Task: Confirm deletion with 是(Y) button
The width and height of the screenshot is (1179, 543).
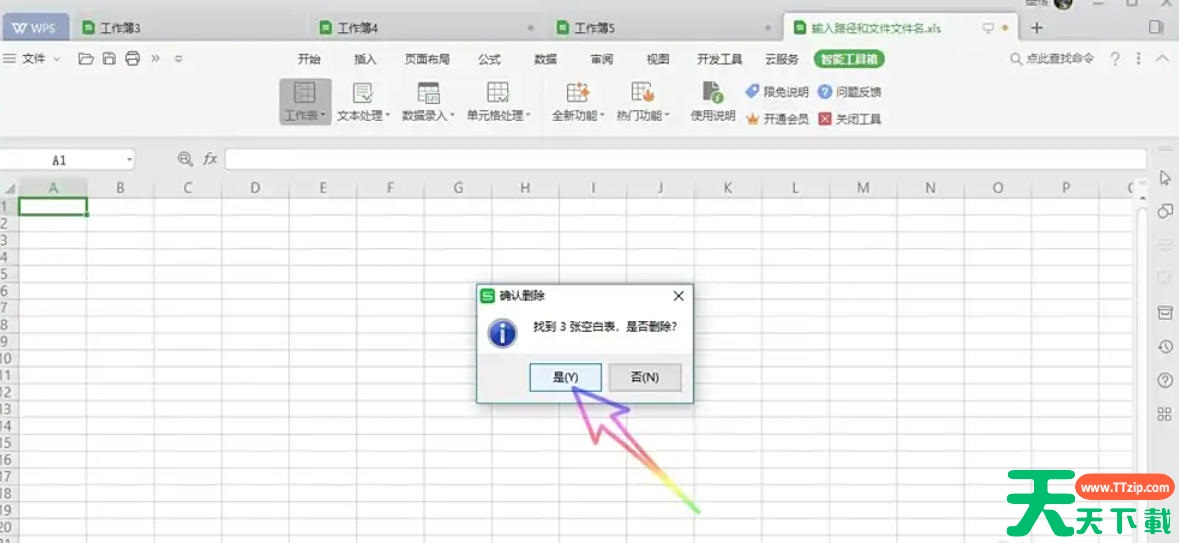Action: click(565, 378)
